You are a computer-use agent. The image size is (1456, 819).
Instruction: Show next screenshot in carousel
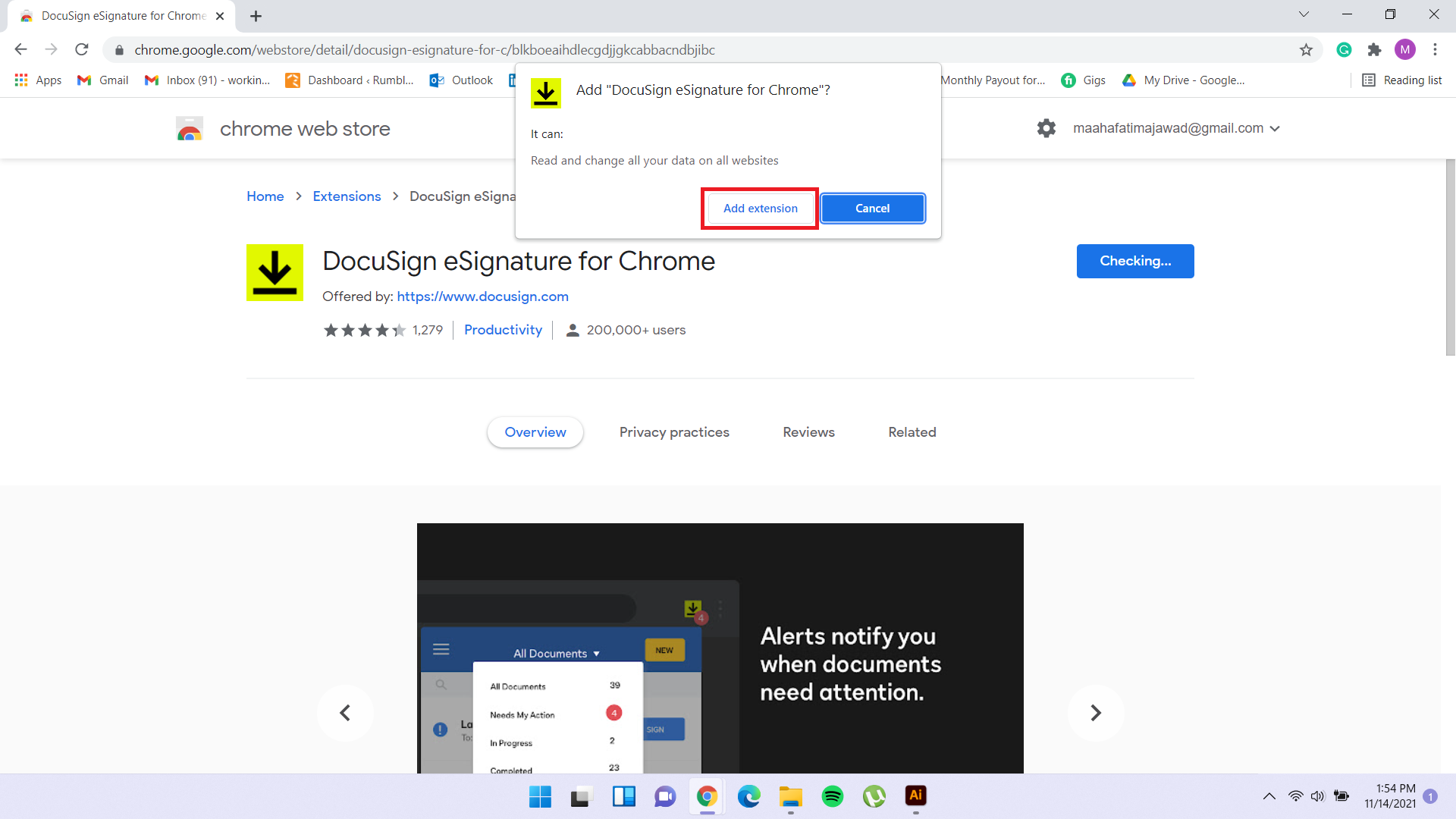click(1096, 713)
